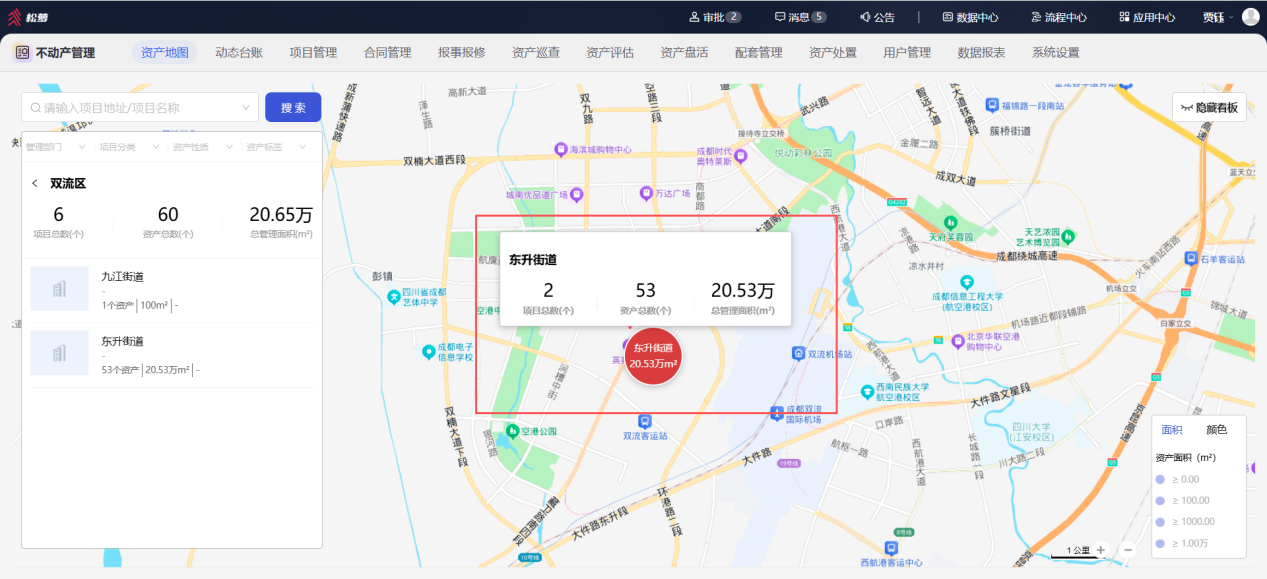
Task: Open the 东升街道 list row
Action: click(172, 355)
